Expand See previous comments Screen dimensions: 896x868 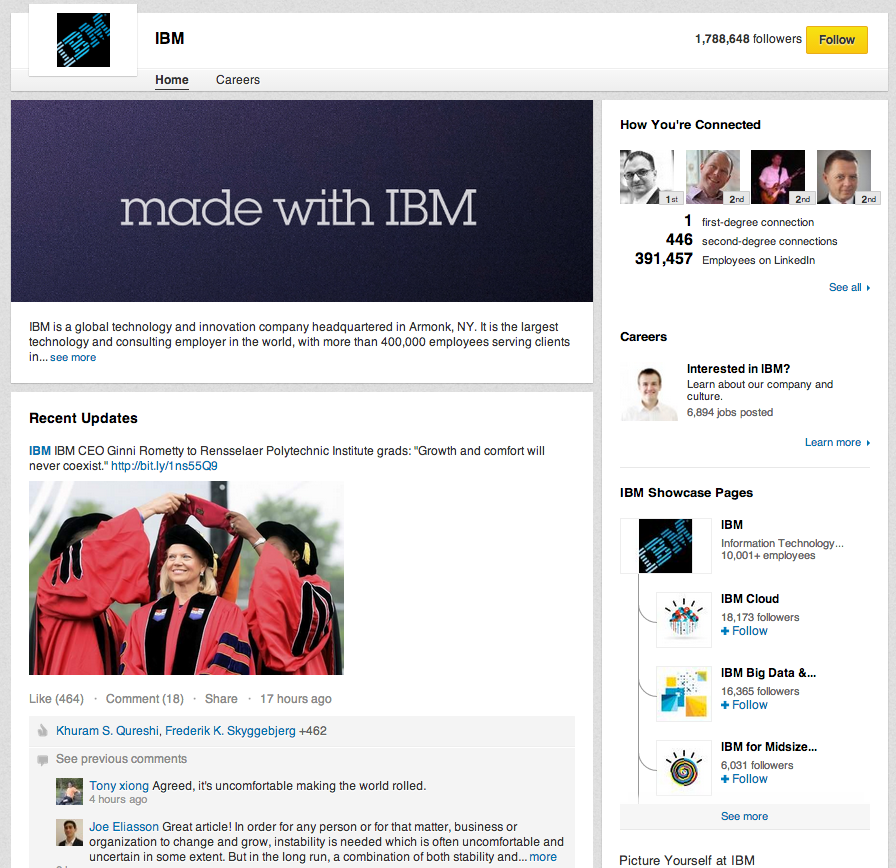pos(121,759)
